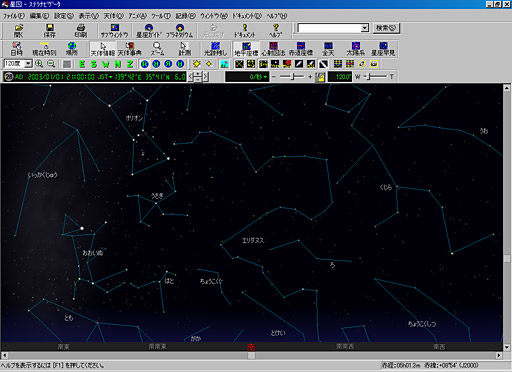The image size is (512, 372).
Task: Toggle 光跡残し light trail mode
Action: 215,49
